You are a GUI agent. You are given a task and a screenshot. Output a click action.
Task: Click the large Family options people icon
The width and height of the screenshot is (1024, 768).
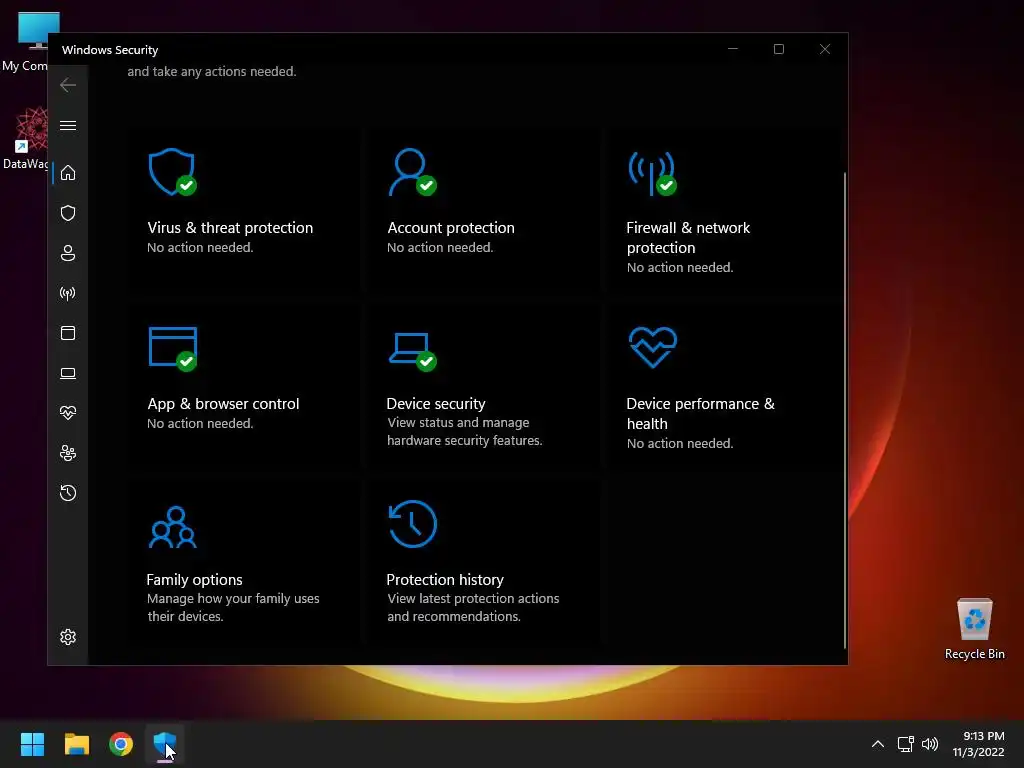(x=172, y=527)
